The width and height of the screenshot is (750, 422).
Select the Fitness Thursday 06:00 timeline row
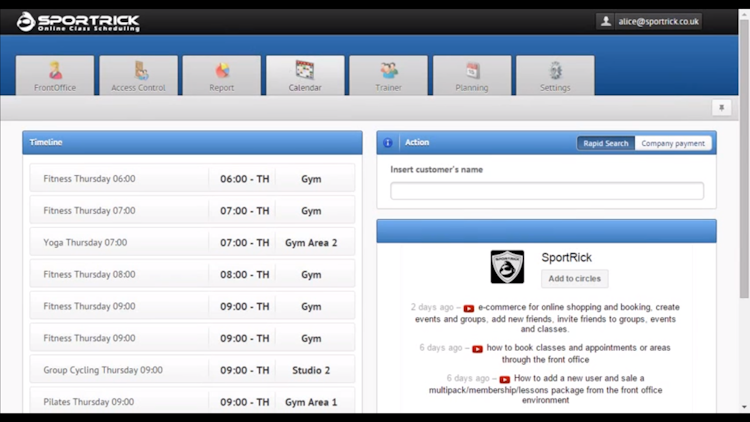(192, 178)
